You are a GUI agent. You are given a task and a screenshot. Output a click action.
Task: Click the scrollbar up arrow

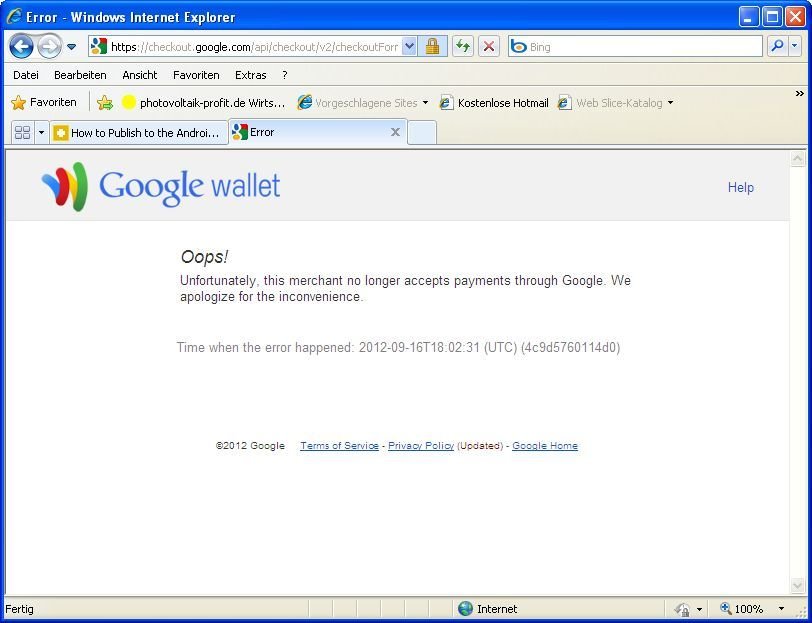click(798, 158)
